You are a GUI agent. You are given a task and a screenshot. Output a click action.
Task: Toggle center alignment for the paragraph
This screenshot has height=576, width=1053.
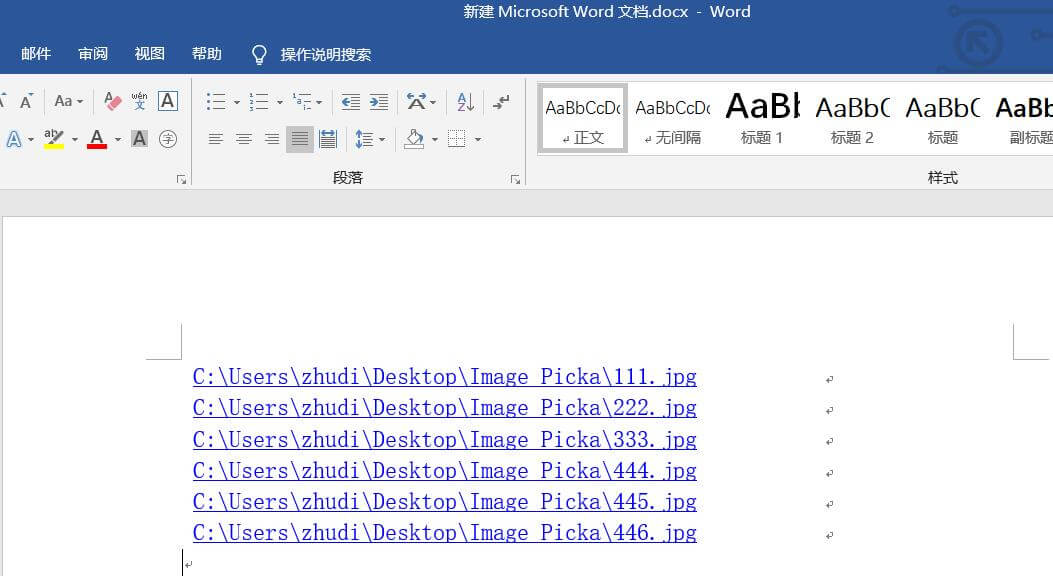coord(243,139)
